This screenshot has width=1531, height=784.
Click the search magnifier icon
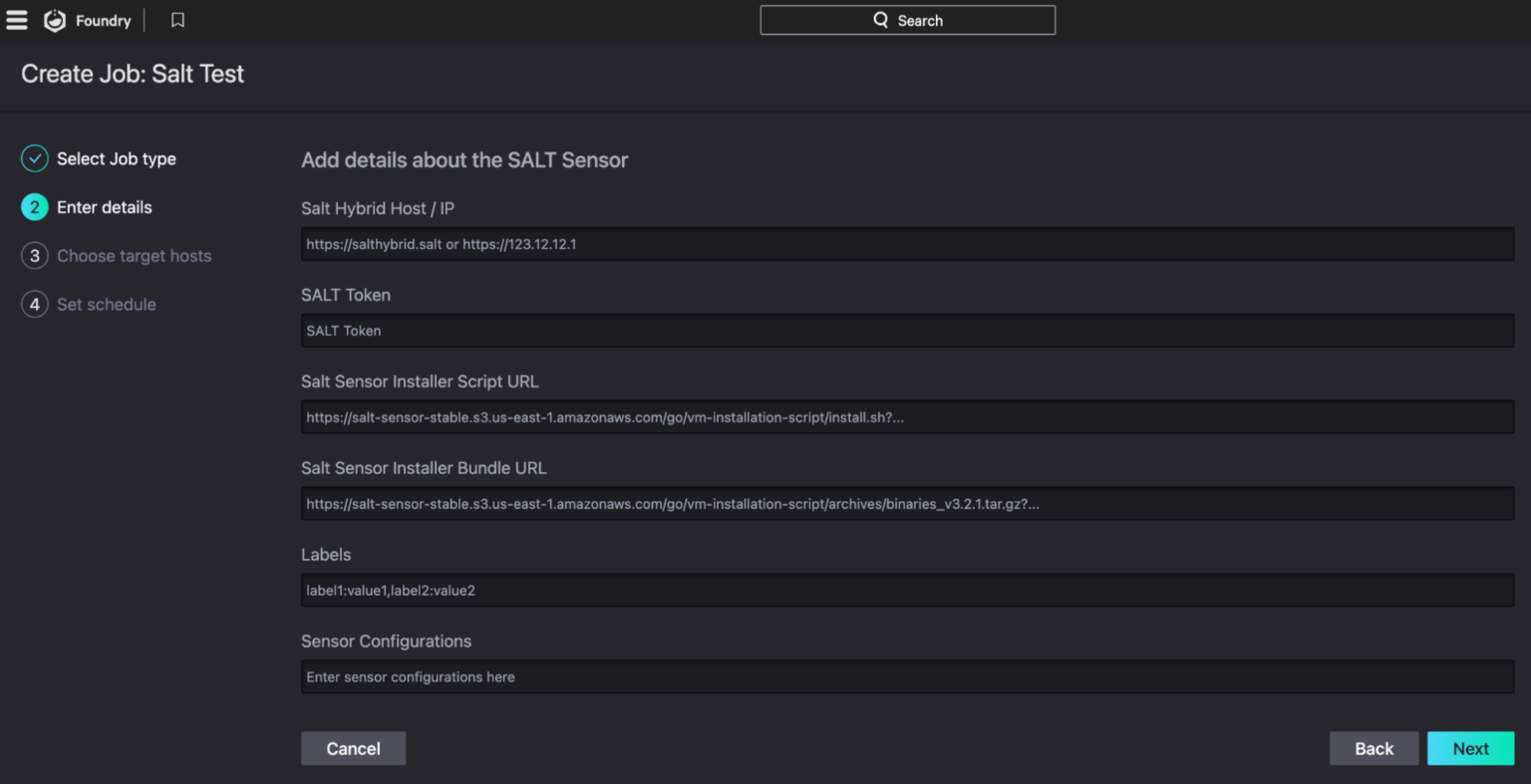pyautogui.click(x=879, y=19)
